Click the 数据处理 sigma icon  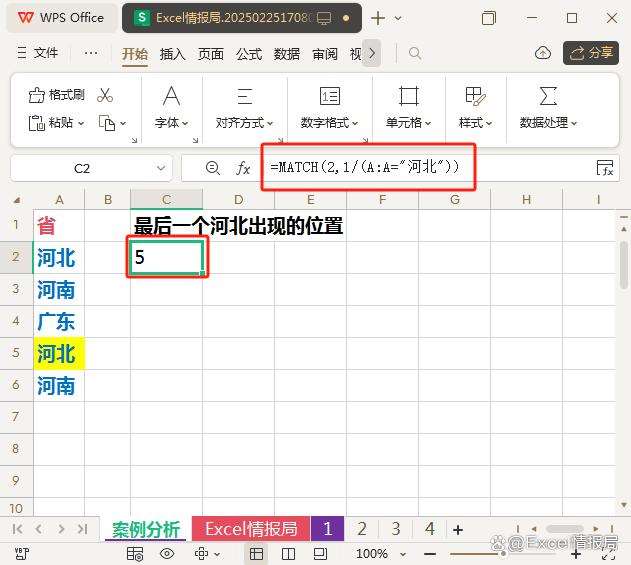[x=548, y=96]
